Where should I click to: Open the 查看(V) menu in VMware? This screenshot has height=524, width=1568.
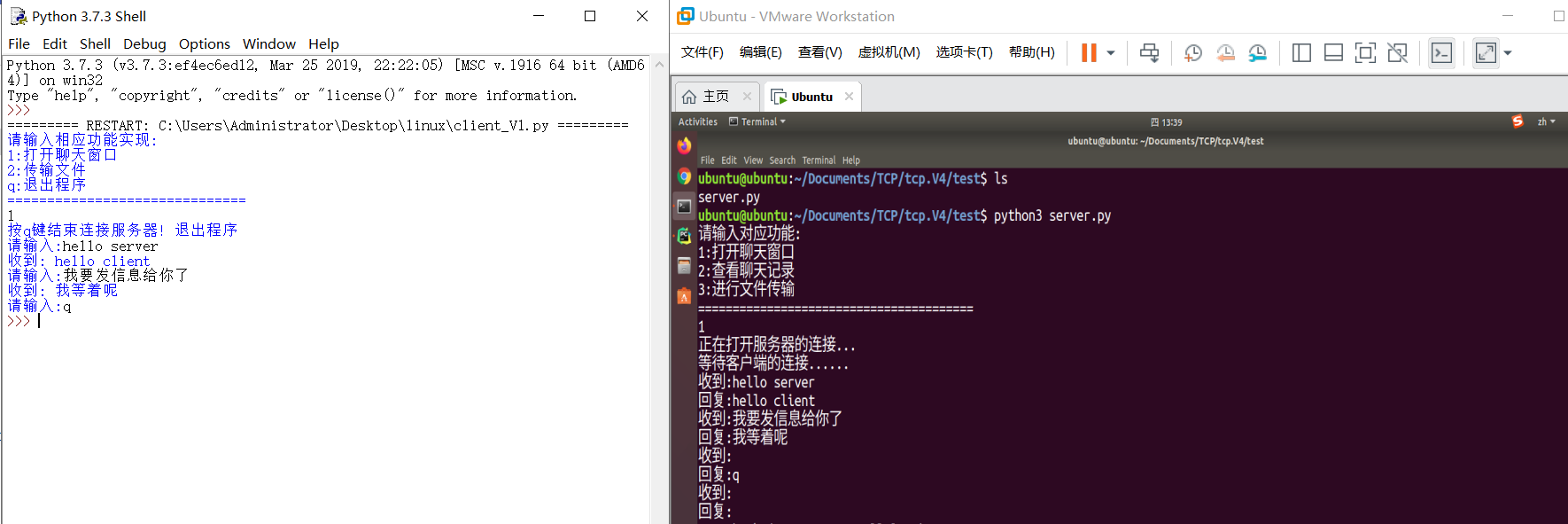[x=819, y=52]
